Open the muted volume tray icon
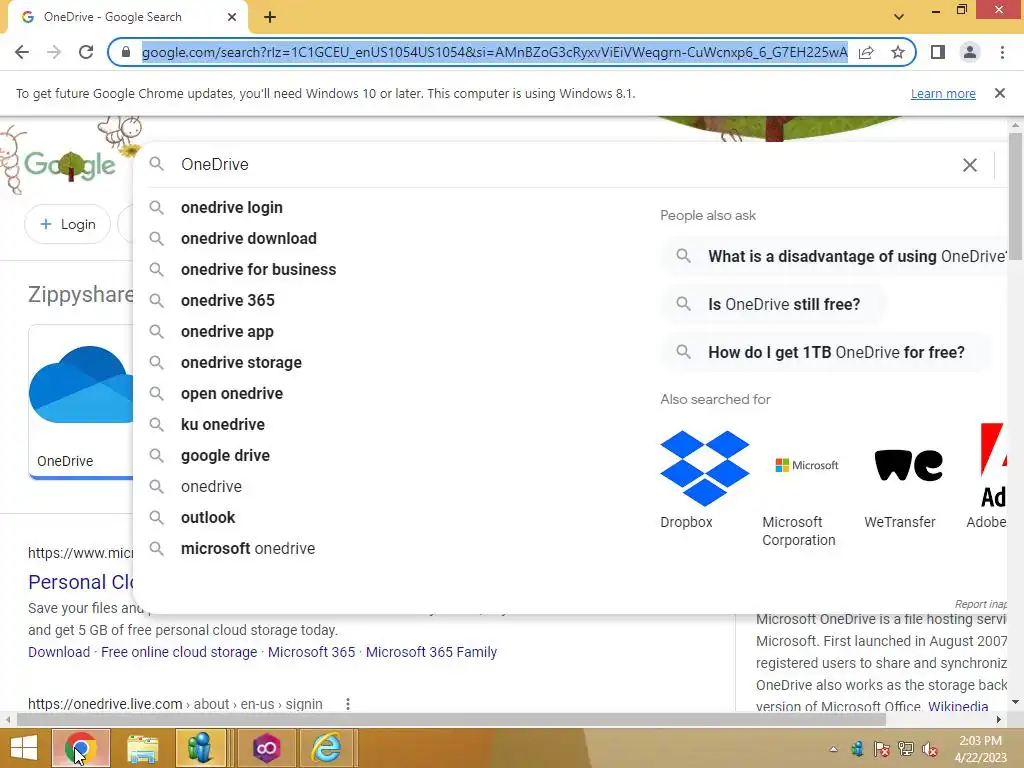Image resolution: width=1024 pixels, height=768 pixels. 931,749
